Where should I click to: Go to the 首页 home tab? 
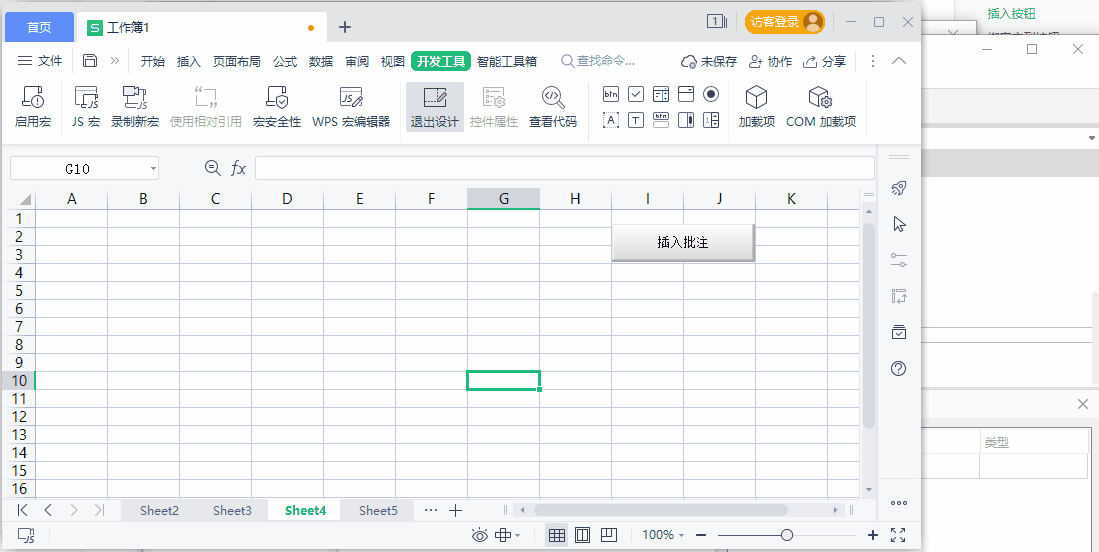click(x=39, y=27)
